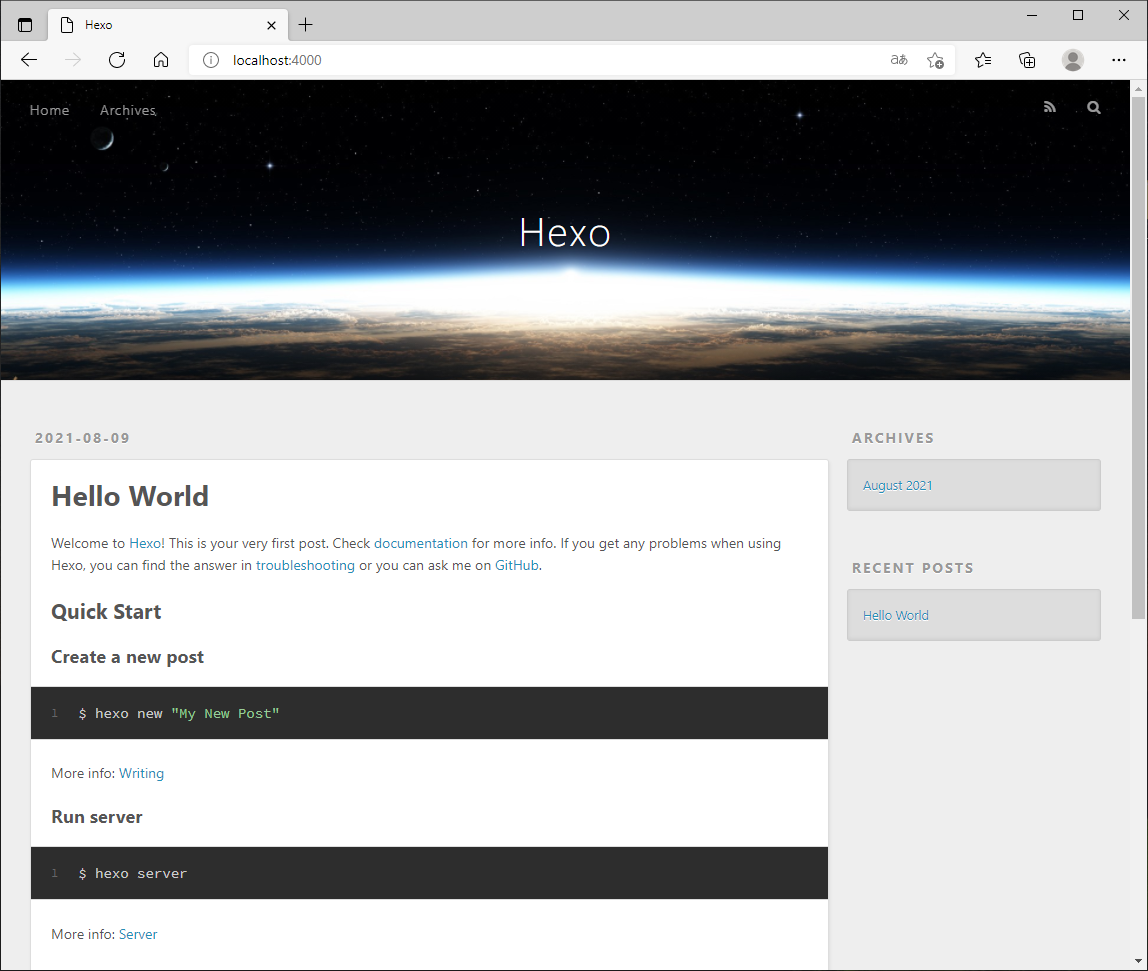
Task: Click the browser forward arrow
Action: click(x=72, y=60)
